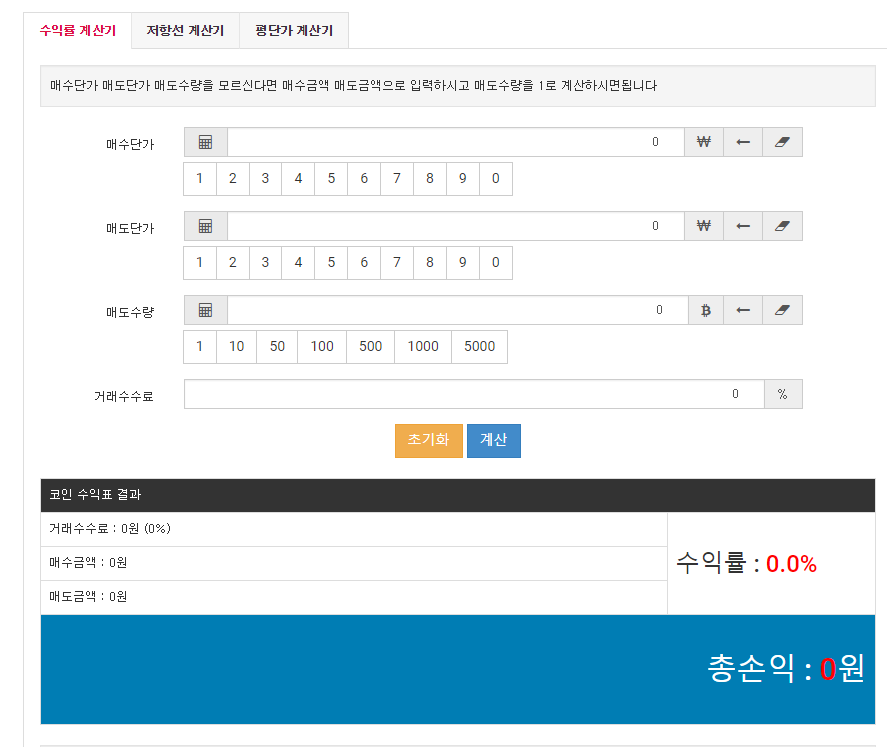The width and height of the screenshot is (887, 747).
Task: Switch to the 저항선 계산기 tab
Action: click(x=185, y=31)
